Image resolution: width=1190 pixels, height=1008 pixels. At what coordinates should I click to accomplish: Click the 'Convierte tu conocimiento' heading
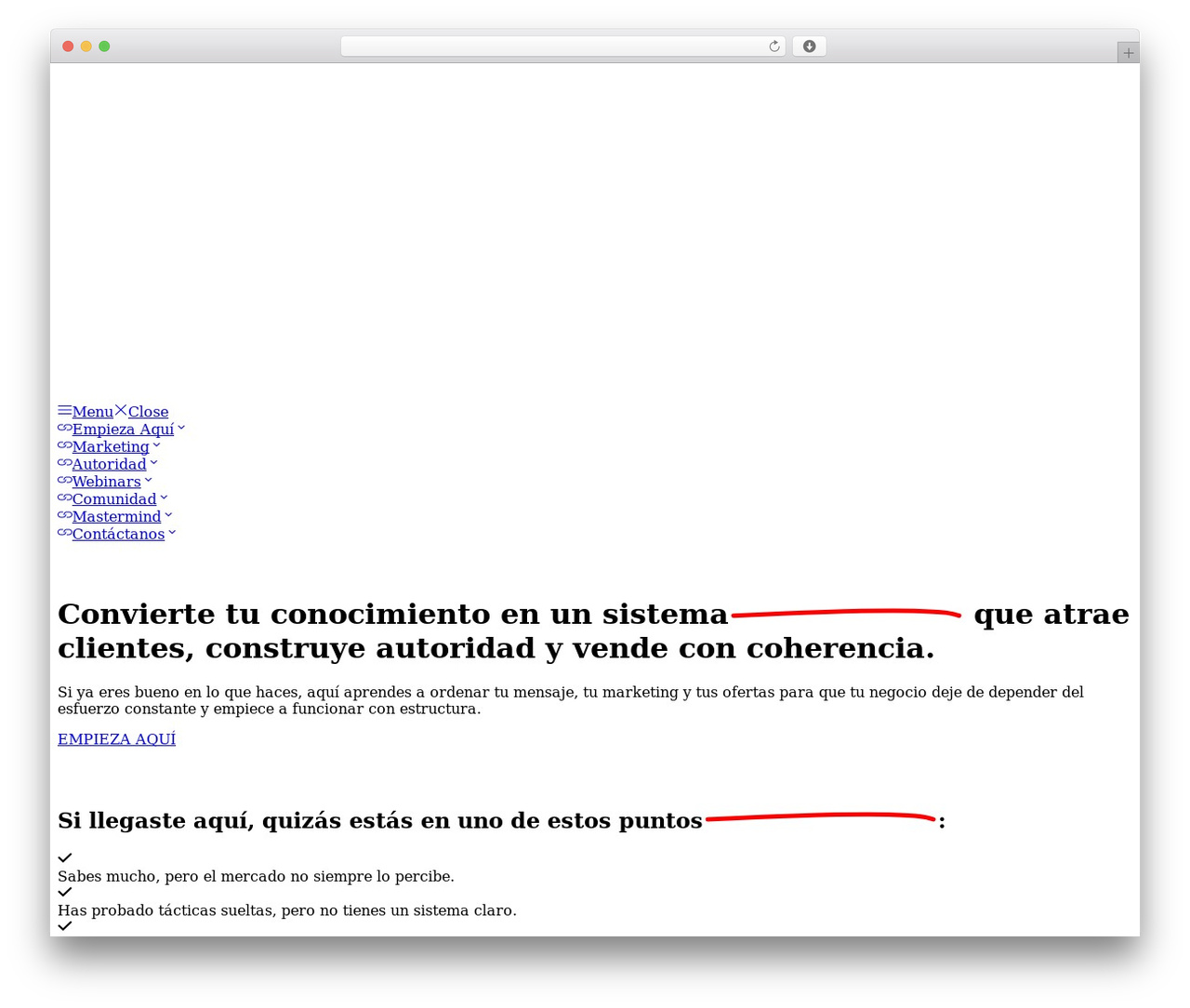[593, 630]
